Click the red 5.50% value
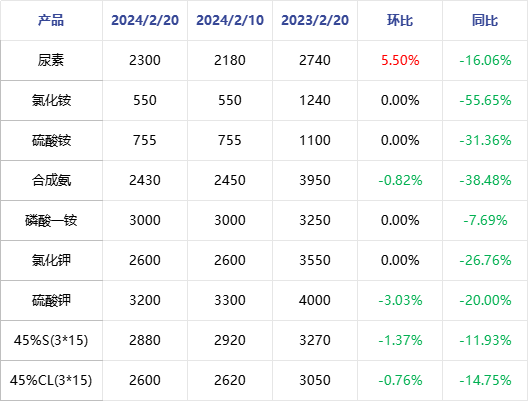This screenshot has height=401, width=528. point(400,61)
